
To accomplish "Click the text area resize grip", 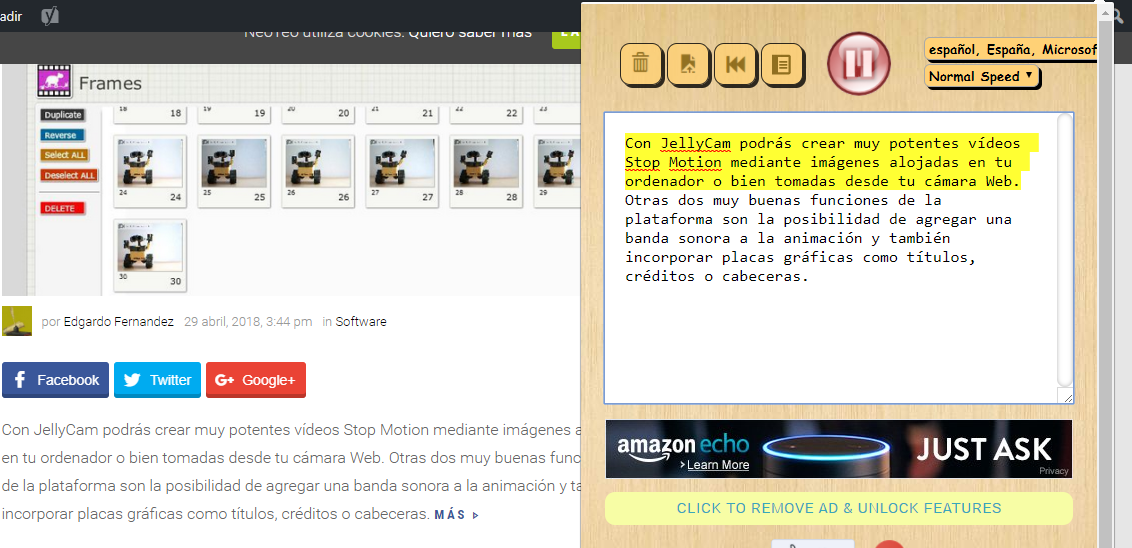I will click(1068, 397).
